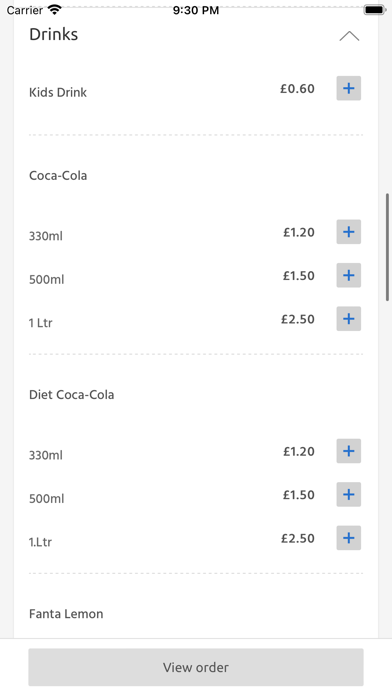
Task: Add Coca-Cola 500ml with plus button
Action: (x=348, y=275)
